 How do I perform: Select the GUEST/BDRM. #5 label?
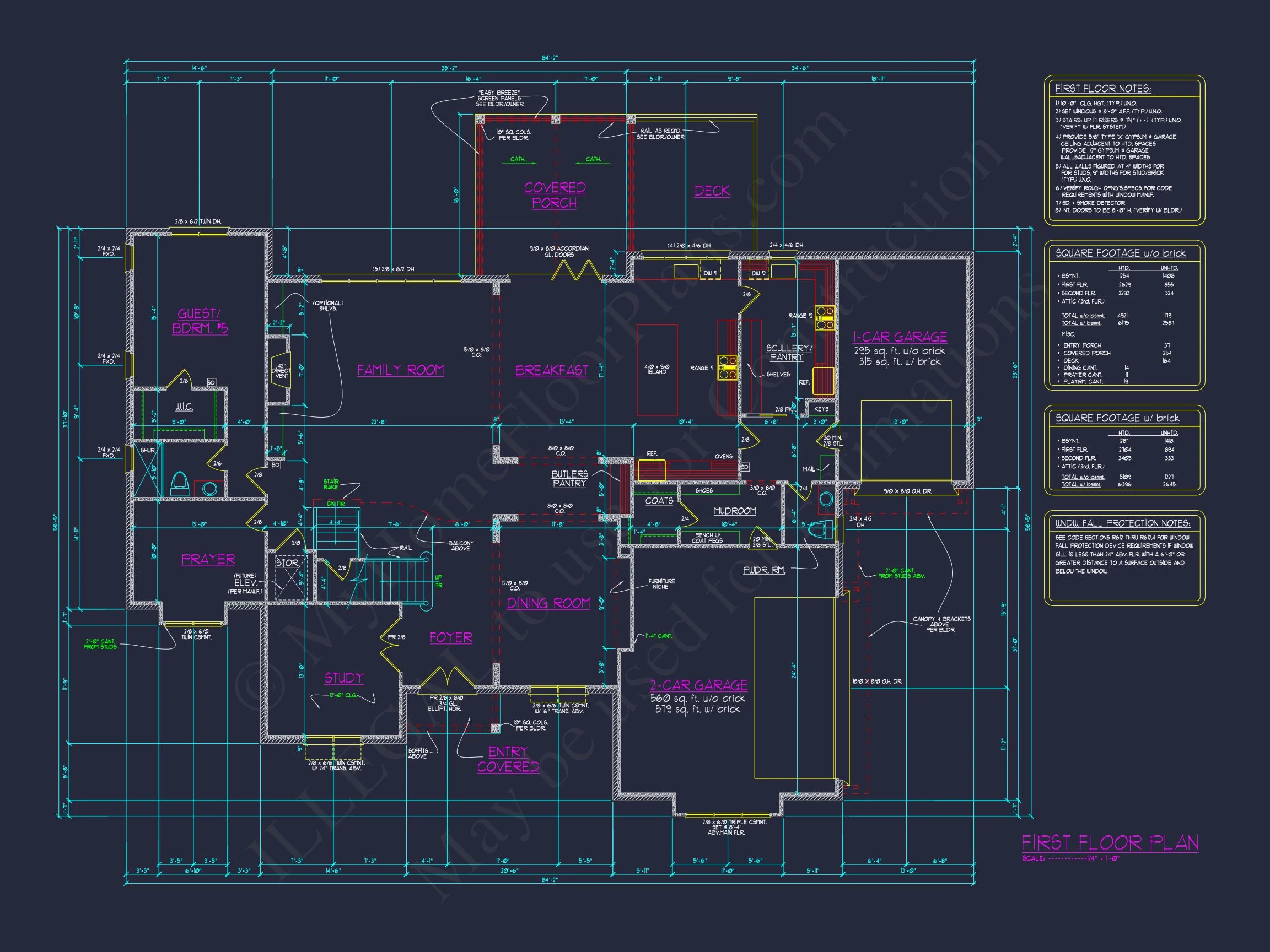pos(200,321)
